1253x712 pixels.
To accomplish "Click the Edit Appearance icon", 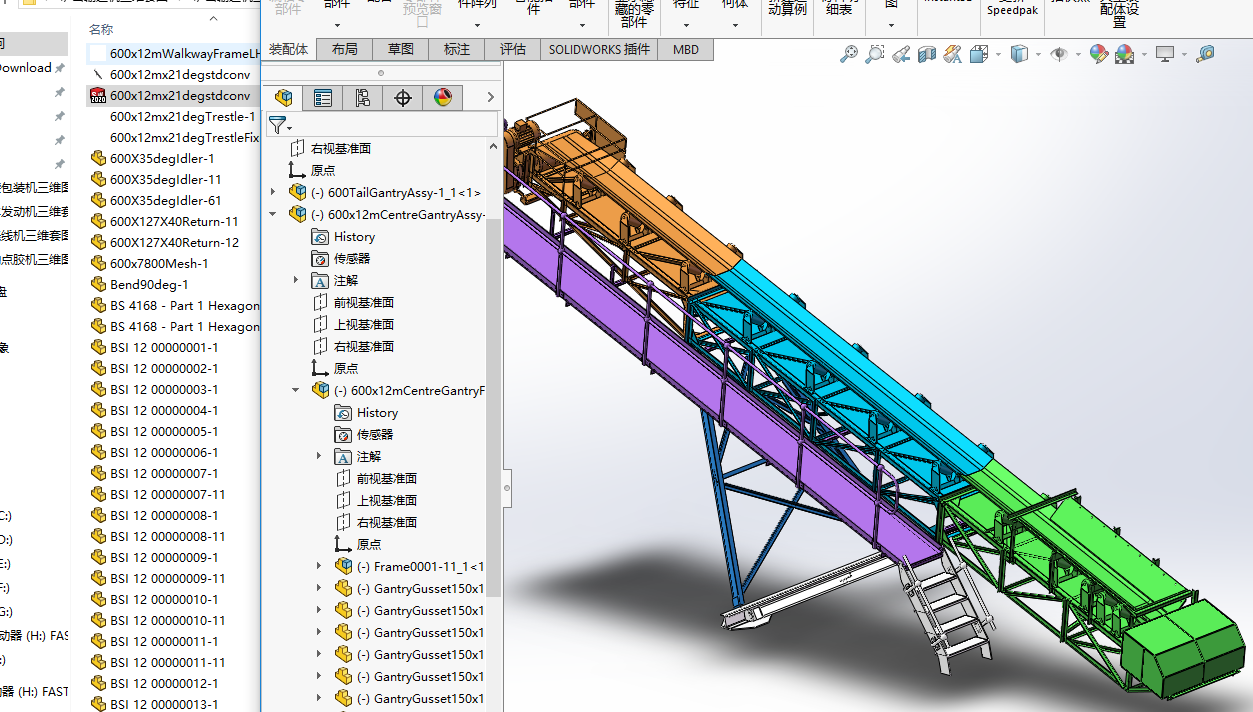I will pos(1098,54).
